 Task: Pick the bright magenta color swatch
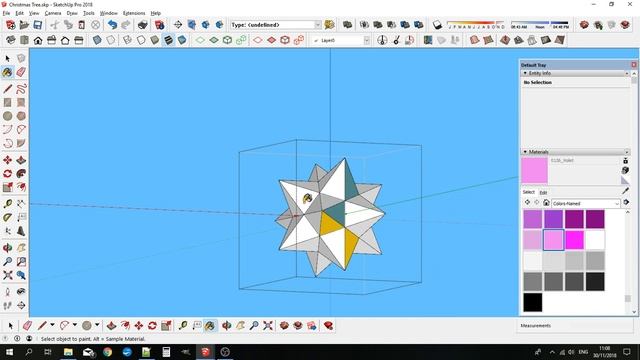574,240
